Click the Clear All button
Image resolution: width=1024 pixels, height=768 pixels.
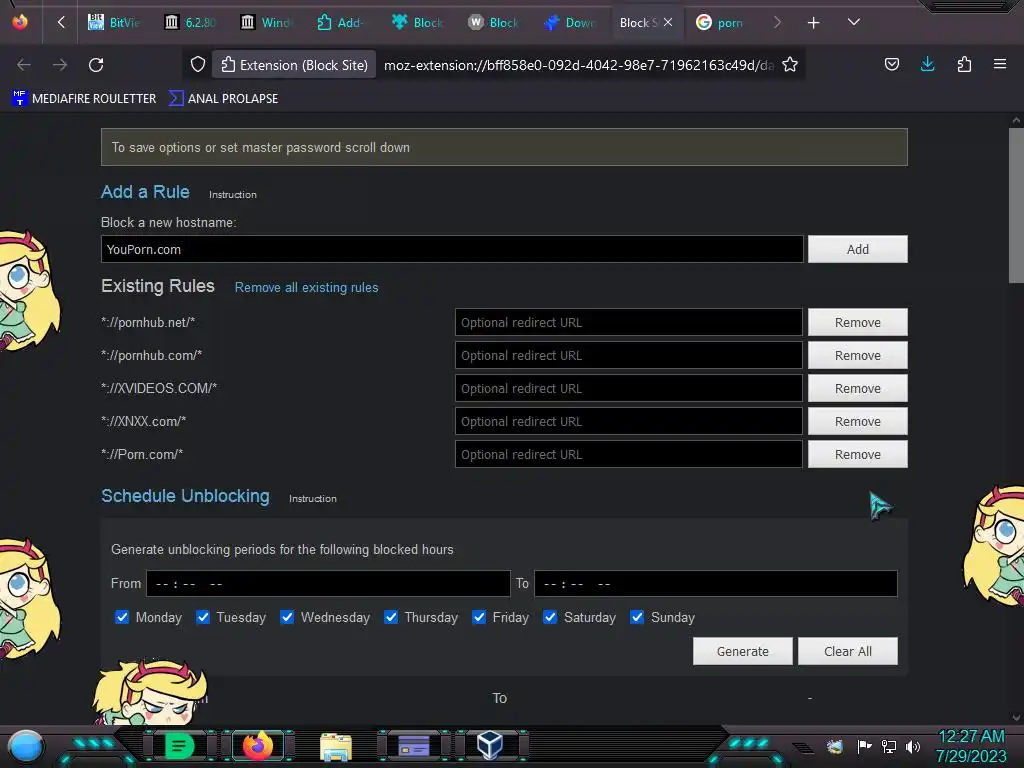coord(848,651)
